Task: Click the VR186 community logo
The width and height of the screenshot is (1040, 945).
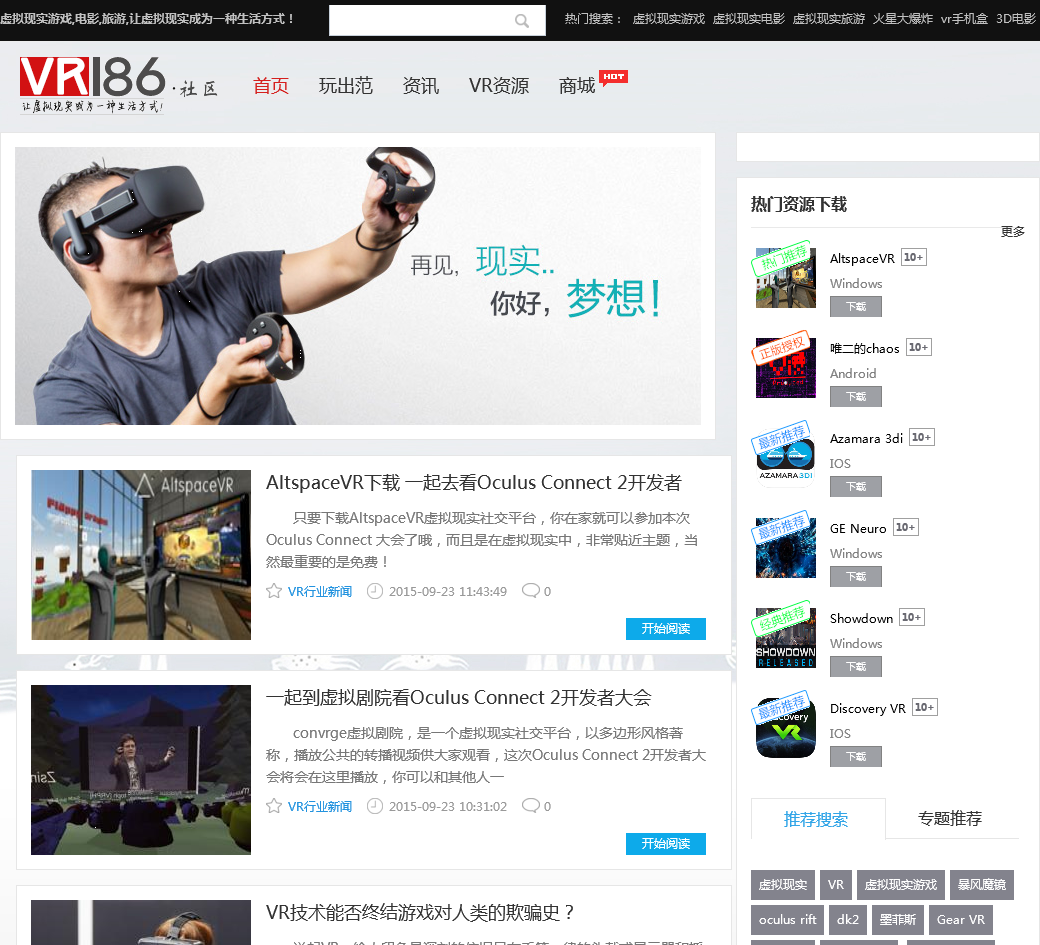Action: pyautogui.click(x=119, y=85)
